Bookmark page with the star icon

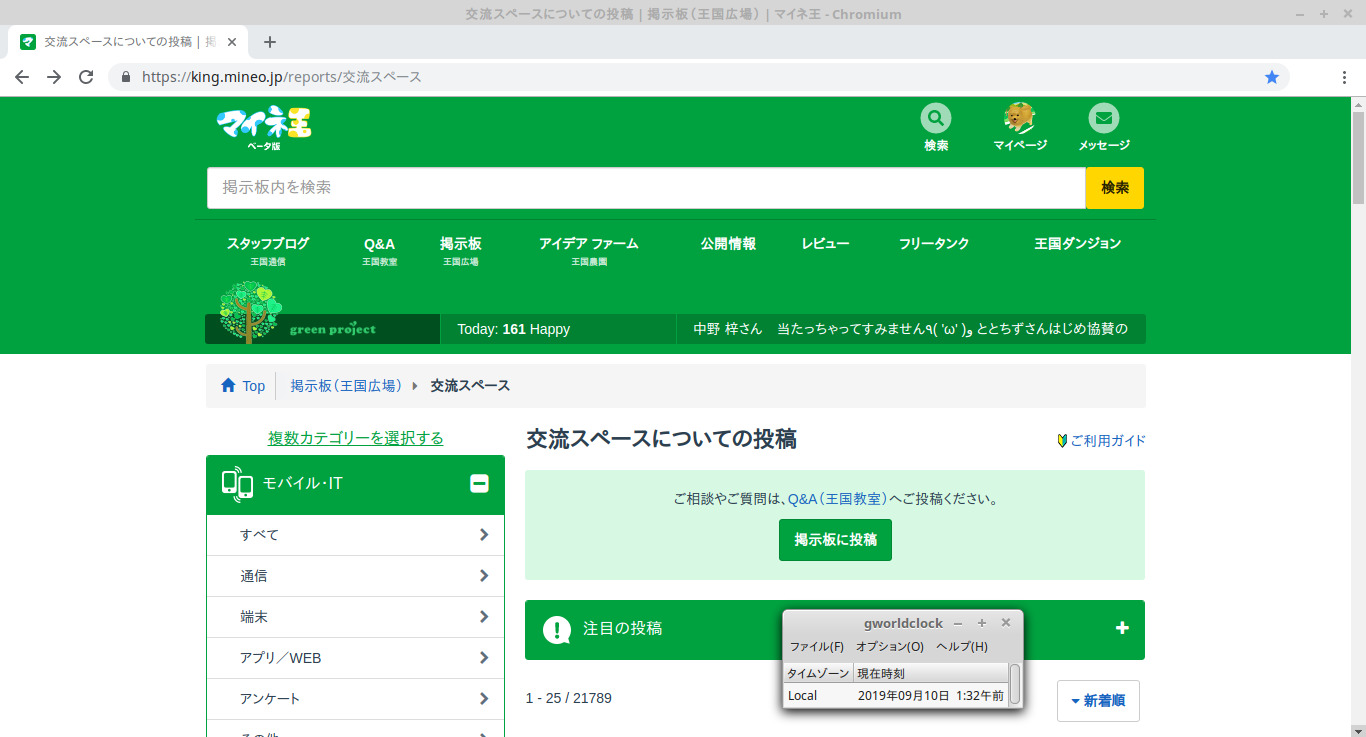(1271, 77)
